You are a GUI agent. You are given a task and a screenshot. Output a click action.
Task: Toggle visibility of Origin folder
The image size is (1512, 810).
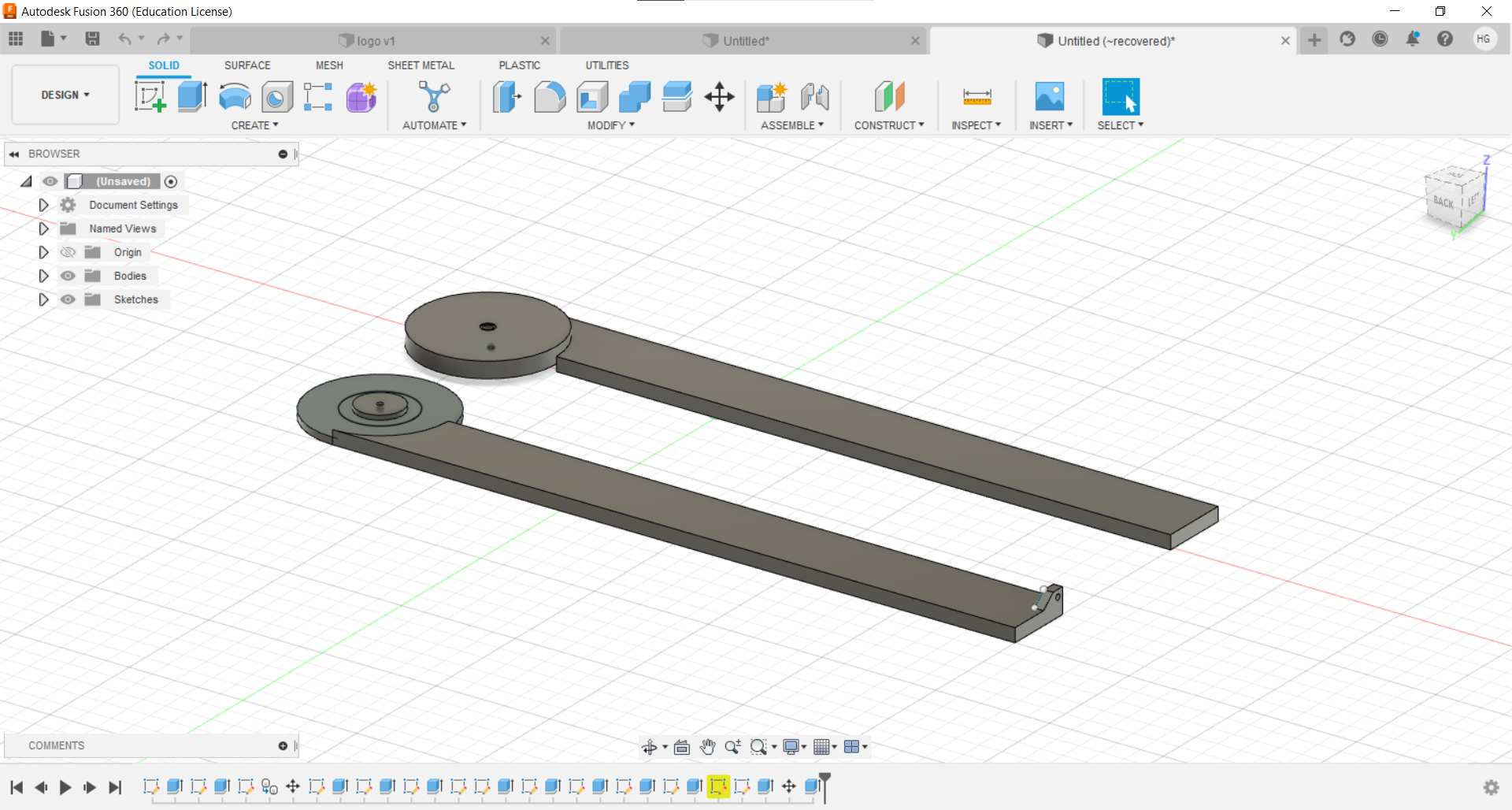click(69, 252)
